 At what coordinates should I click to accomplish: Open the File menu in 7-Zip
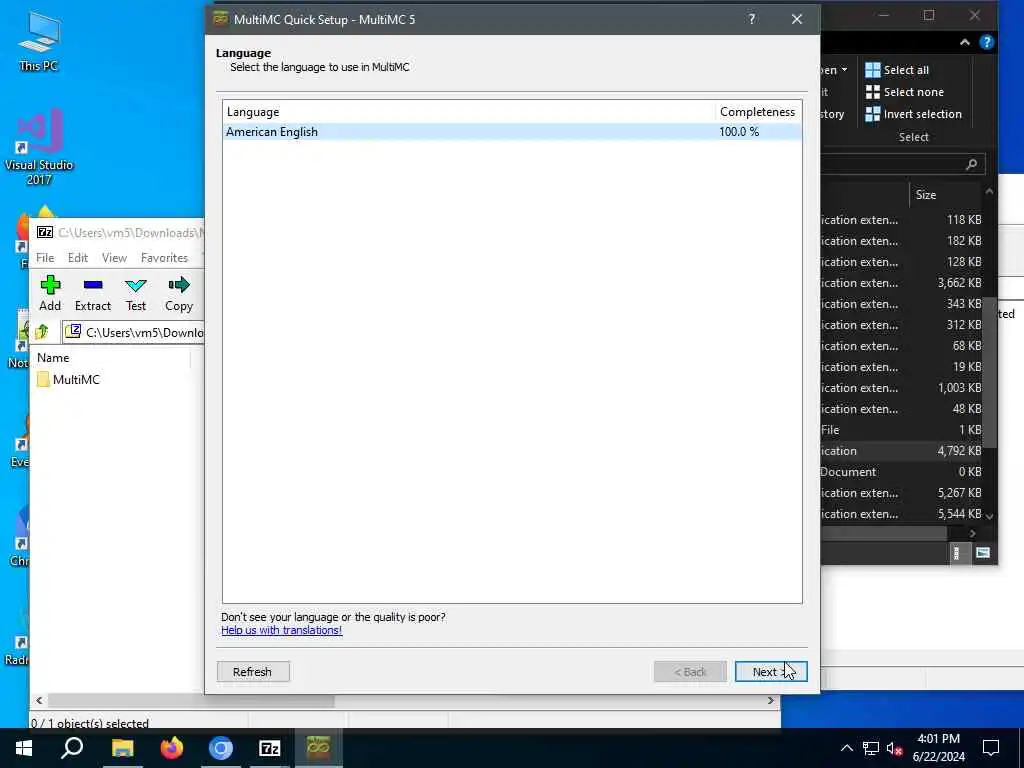[x=45, y=257]
